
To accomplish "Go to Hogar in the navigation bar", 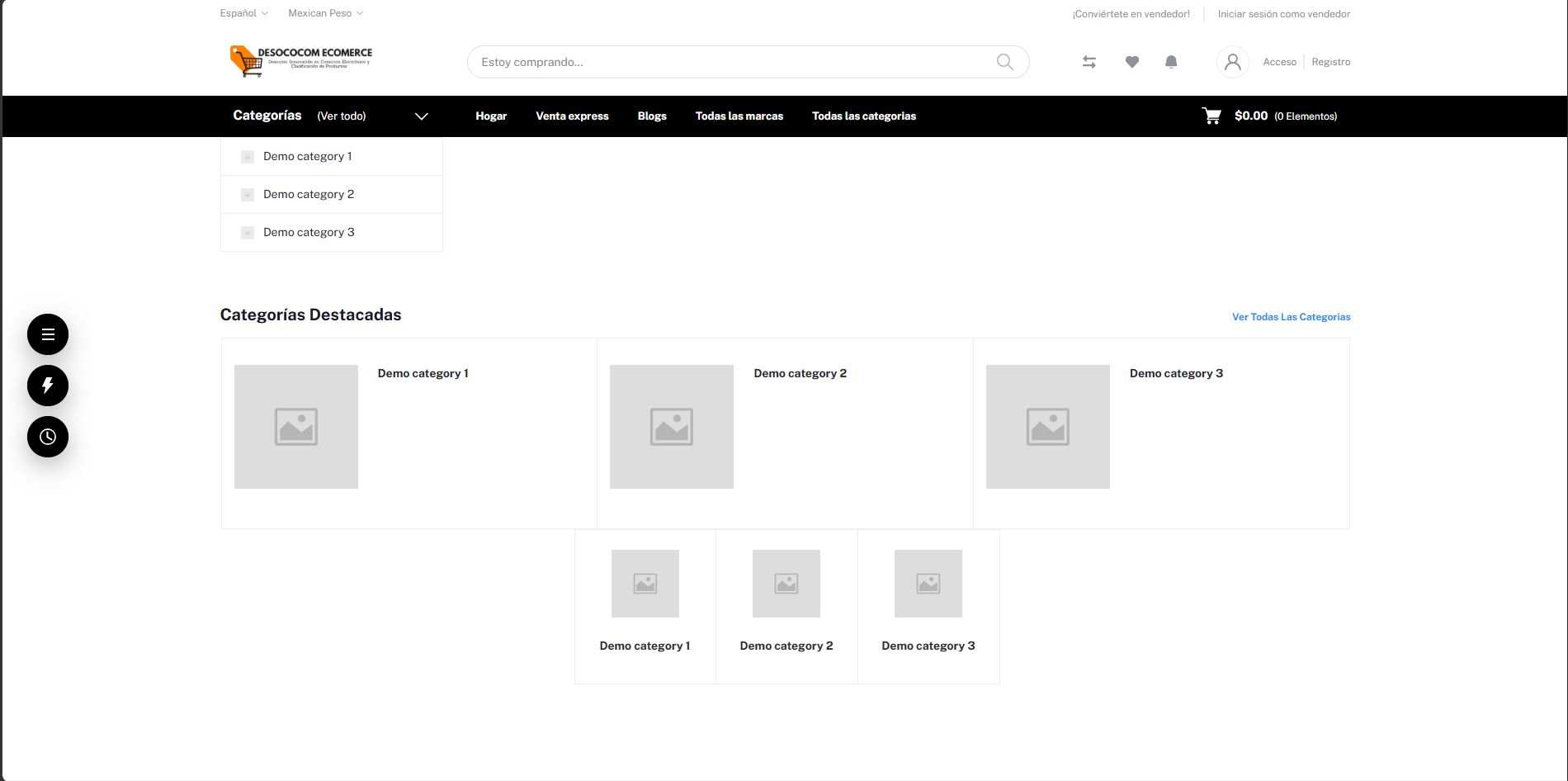I will [x=491, y=116].
